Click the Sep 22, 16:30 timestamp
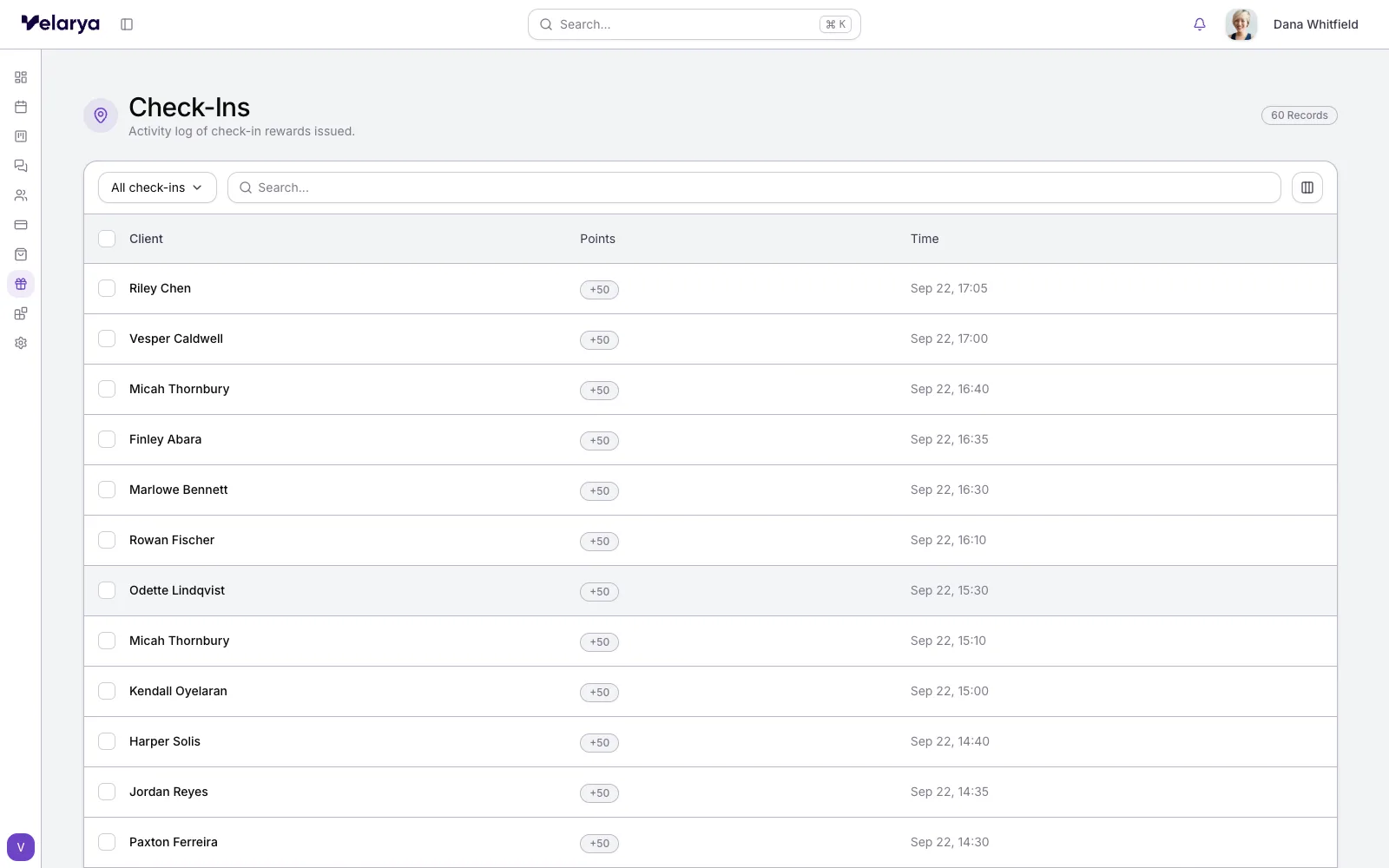The height and width of the screenshot is (868, 1389). coord(950,490)
